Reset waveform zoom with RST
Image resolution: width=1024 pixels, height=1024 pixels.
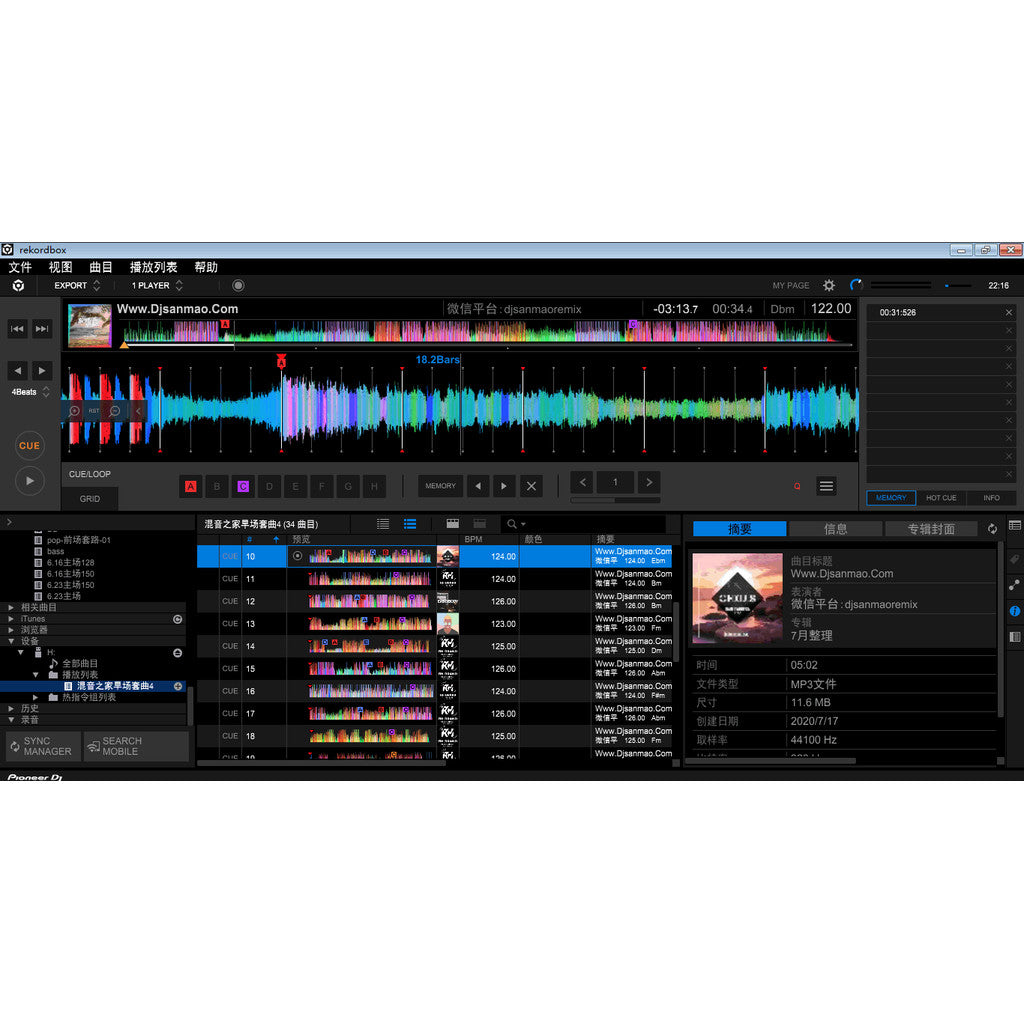[x=94, y=411]
